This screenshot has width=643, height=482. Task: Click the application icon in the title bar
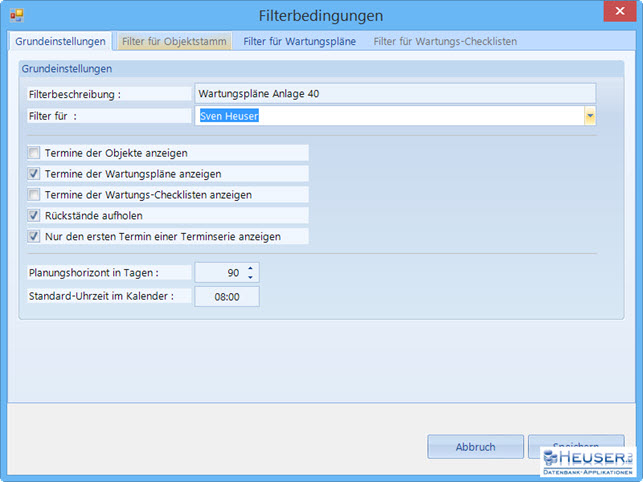(17, 16)
